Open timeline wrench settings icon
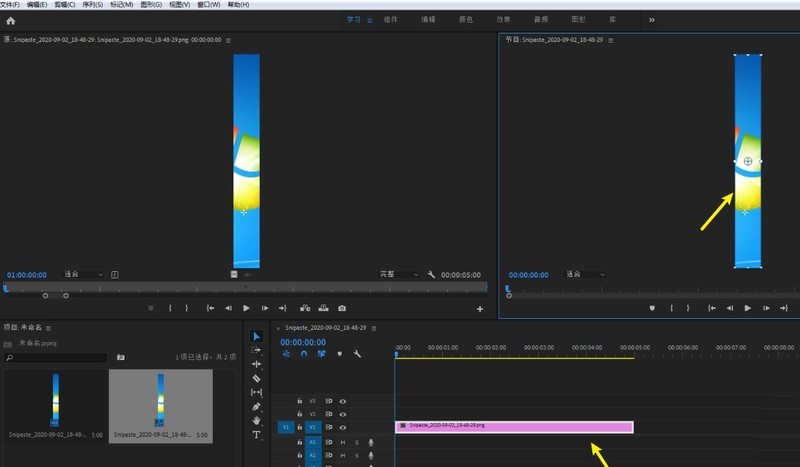This screenshot has height=467, width=800. tap(357, 354)
